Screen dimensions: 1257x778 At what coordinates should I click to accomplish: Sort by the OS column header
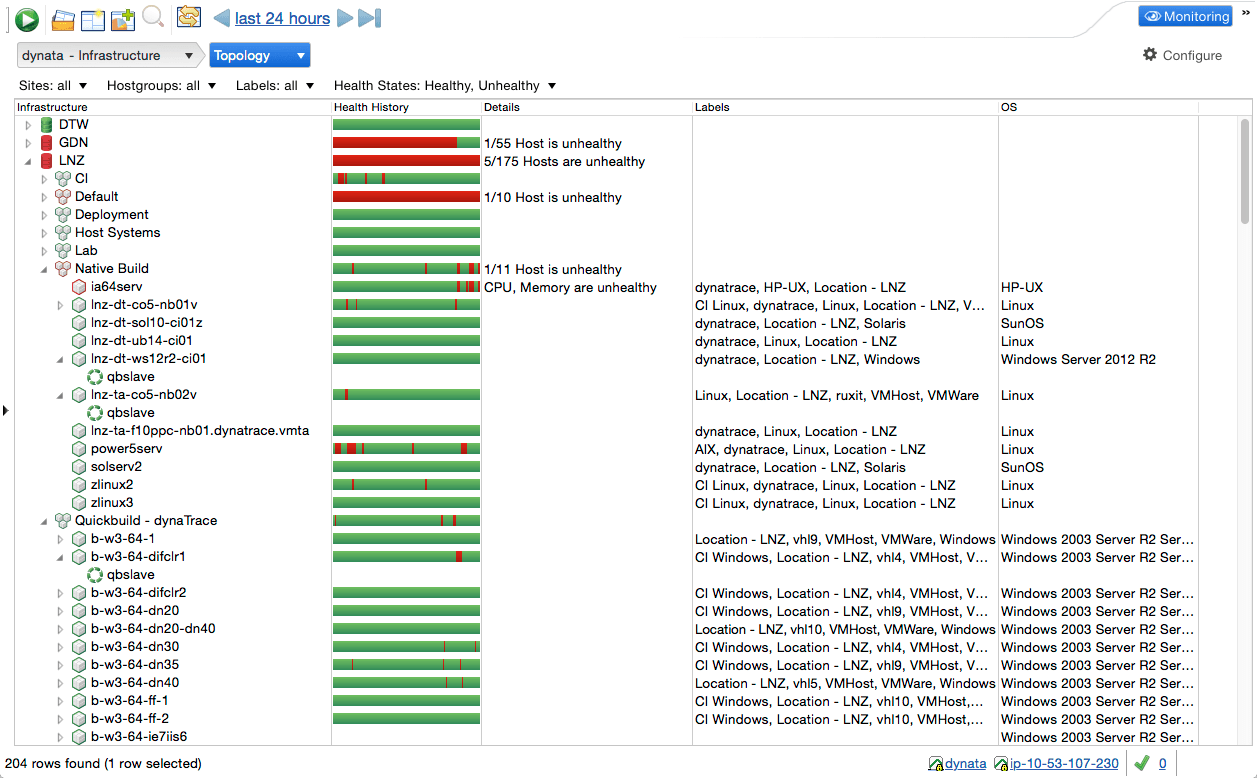1098,107
